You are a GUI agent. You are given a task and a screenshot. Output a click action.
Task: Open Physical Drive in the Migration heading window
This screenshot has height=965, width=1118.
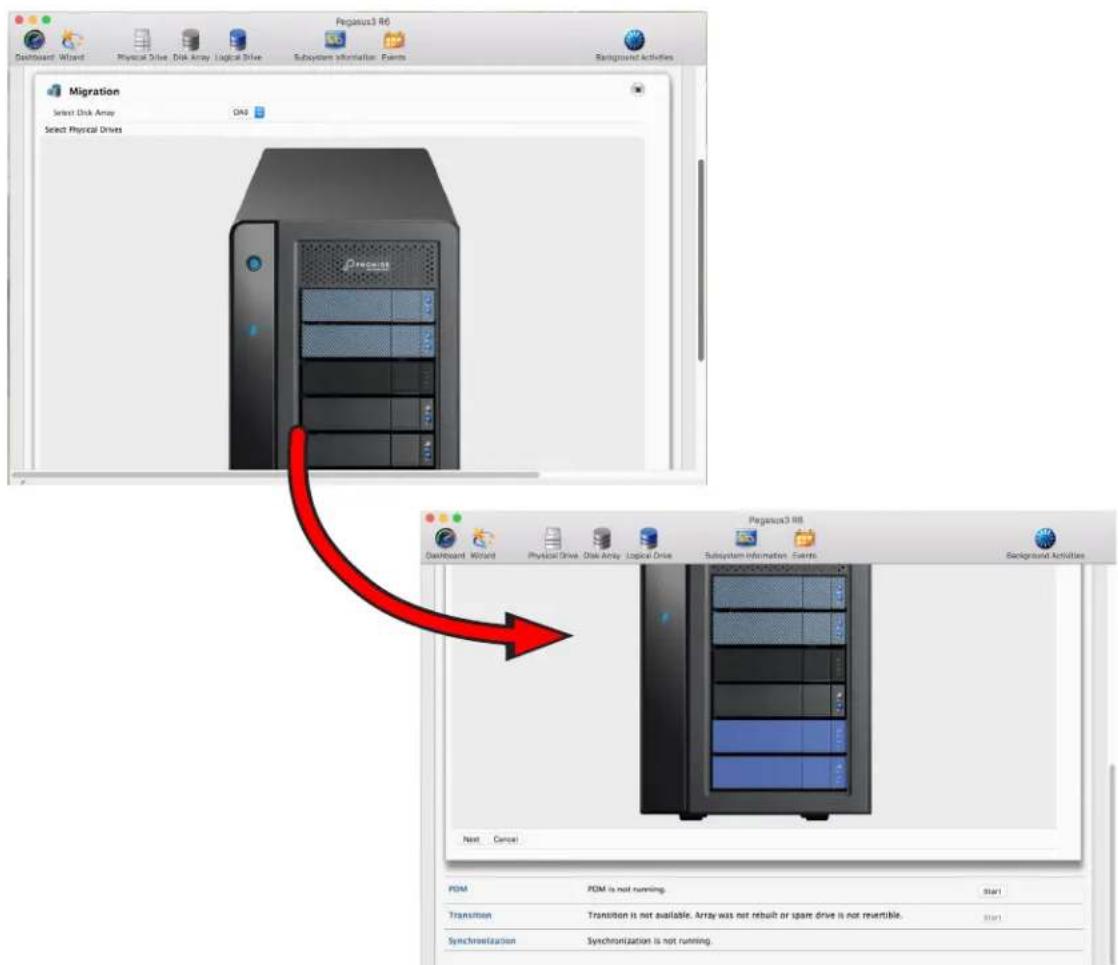point(142,45)
